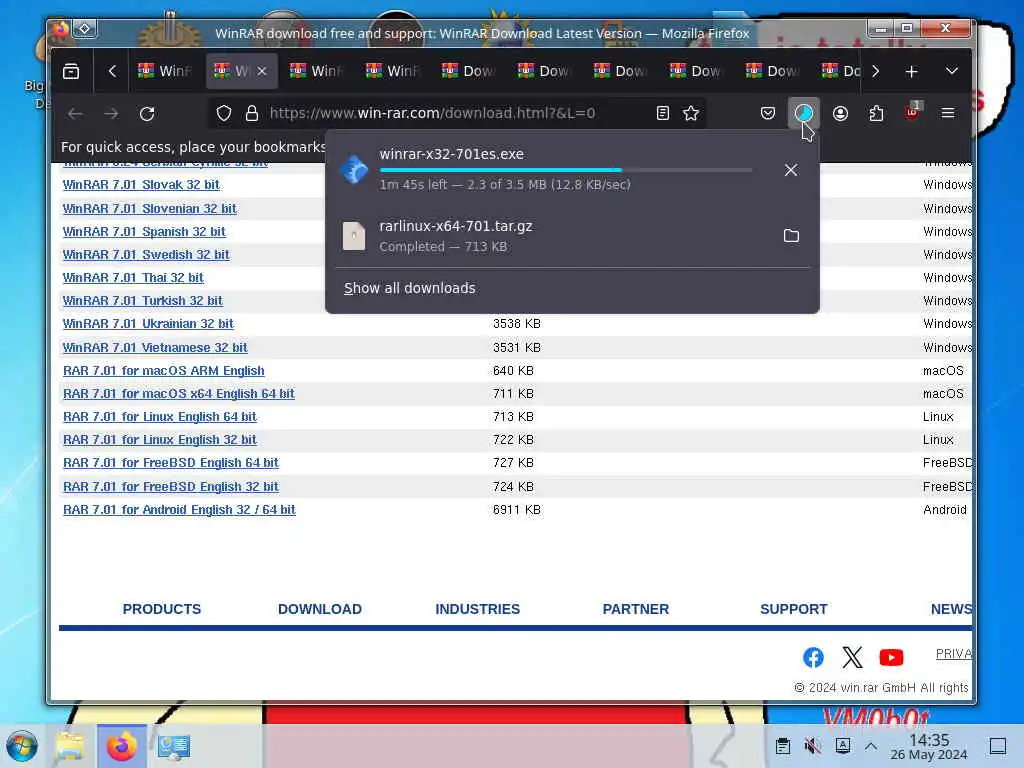1024x768 pixels.
Task: Download WinRAR 7.01 Turkish 32 bit
Action: click(x=142, y=300)
